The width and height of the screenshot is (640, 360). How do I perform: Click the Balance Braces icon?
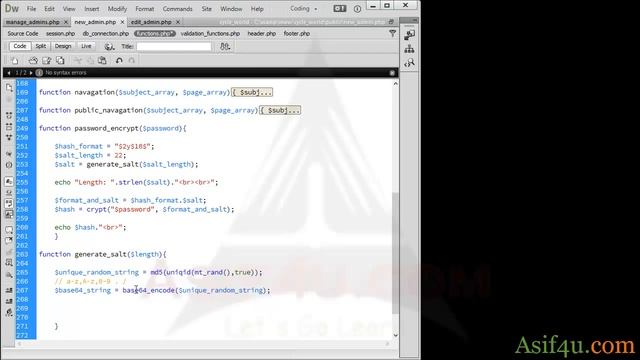click(9, 165)
